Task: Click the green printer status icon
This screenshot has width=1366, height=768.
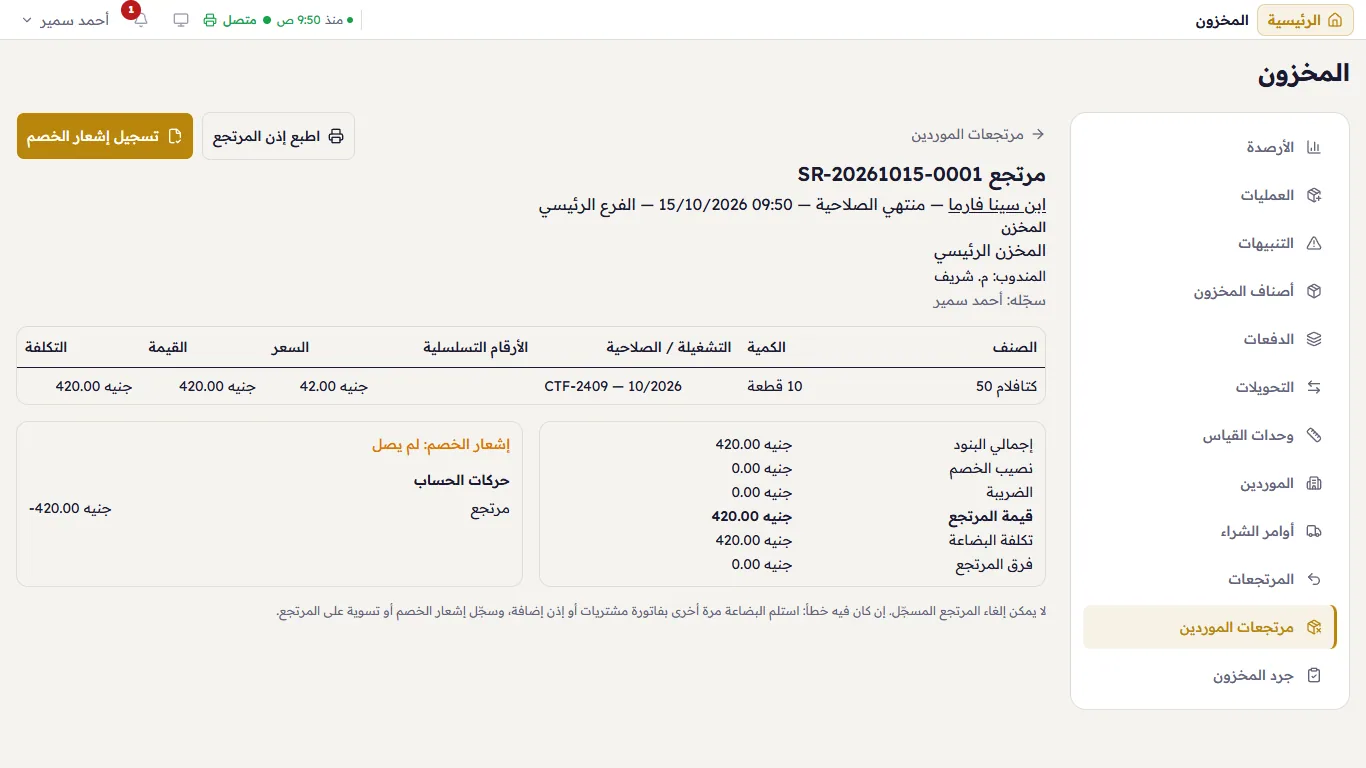Action: pyautogui.click(x=210, y=20)
